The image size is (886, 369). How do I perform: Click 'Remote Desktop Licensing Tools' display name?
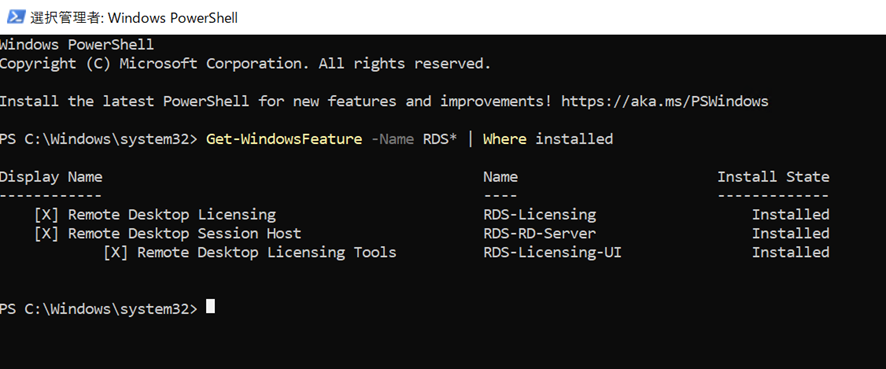click(267, 252)
